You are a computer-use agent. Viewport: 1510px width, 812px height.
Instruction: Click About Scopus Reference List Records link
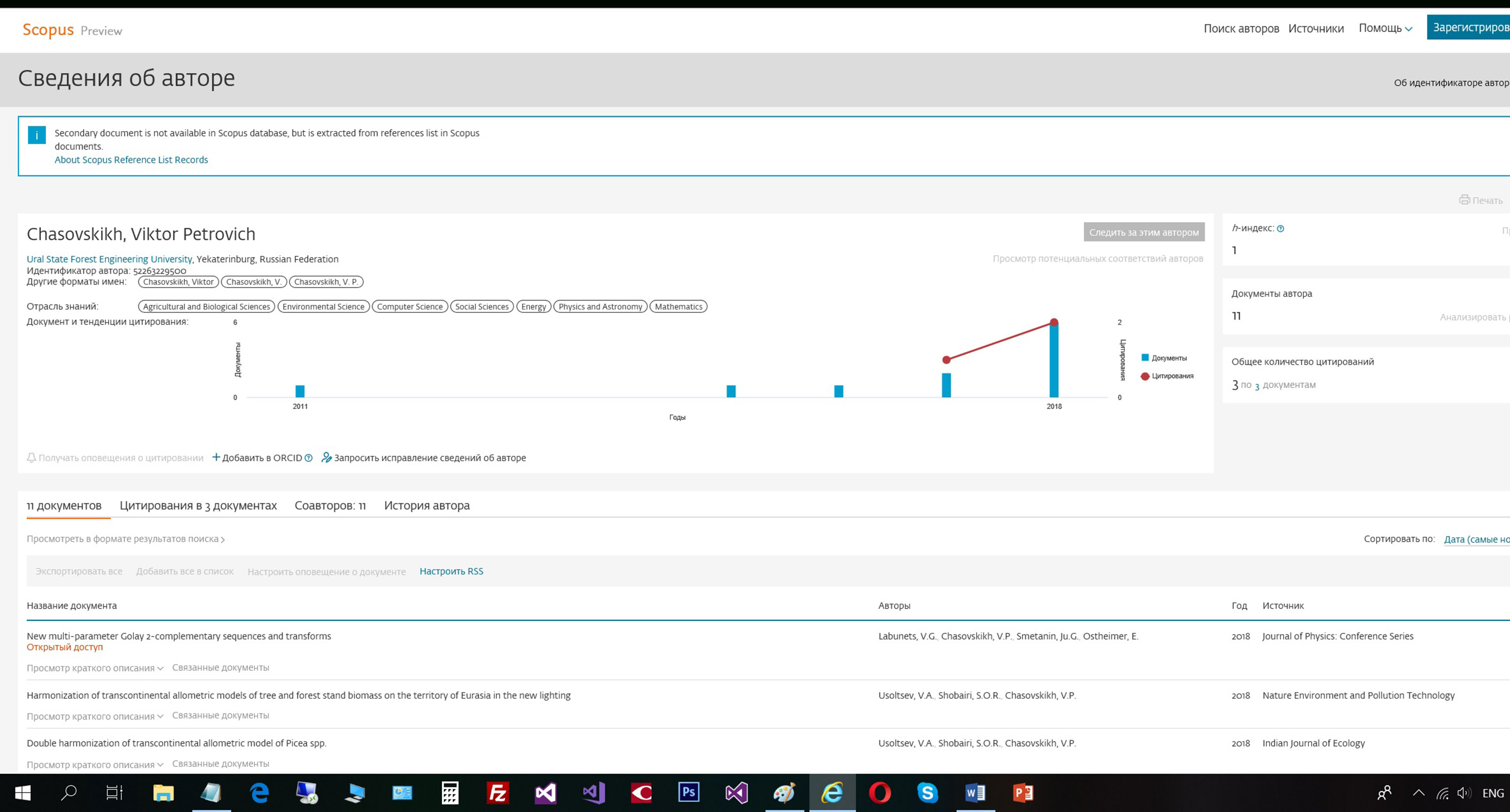point(131,160)
